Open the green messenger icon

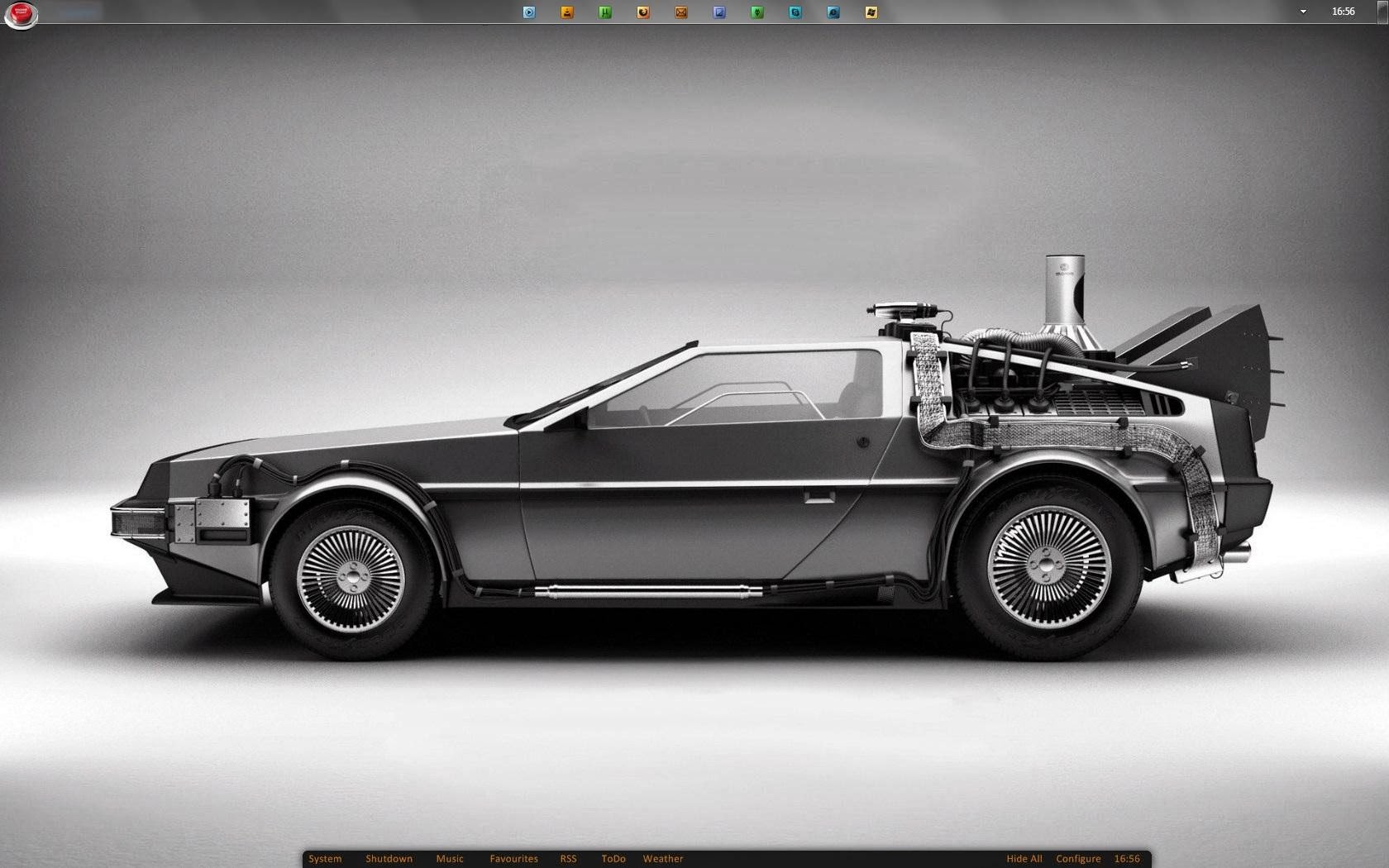[x=757, y=12]
